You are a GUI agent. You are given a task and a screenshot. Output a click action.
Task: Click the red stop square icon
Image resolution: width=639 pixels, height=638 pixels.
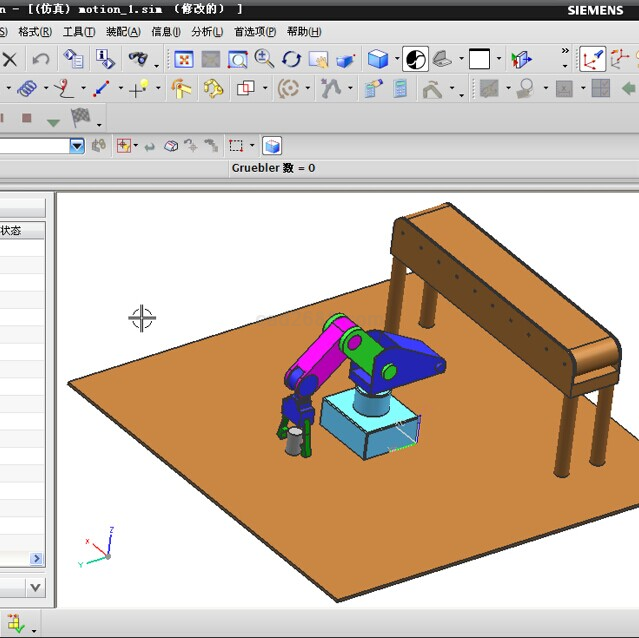[27, 118]
